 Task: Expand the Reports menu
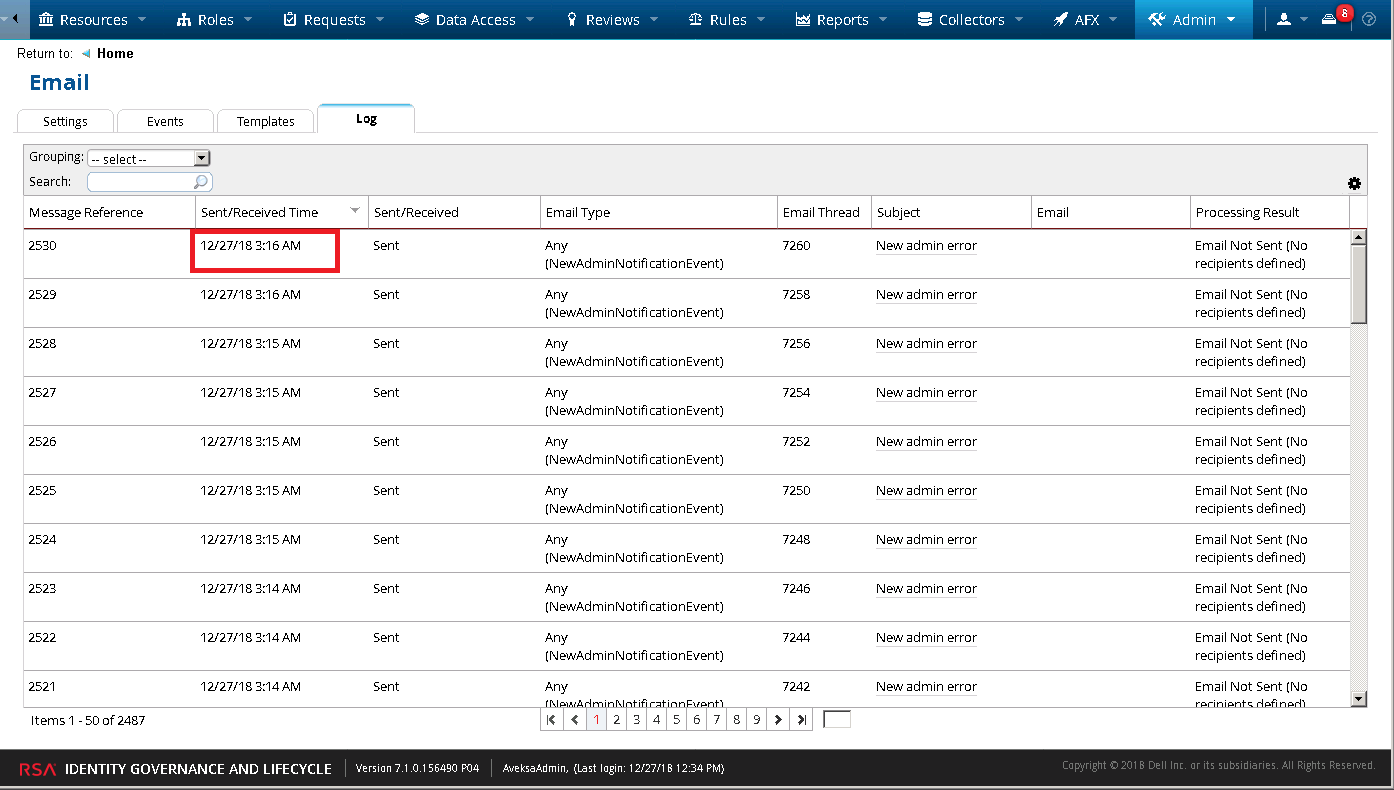pyautogui.click(x=842, y=19)
